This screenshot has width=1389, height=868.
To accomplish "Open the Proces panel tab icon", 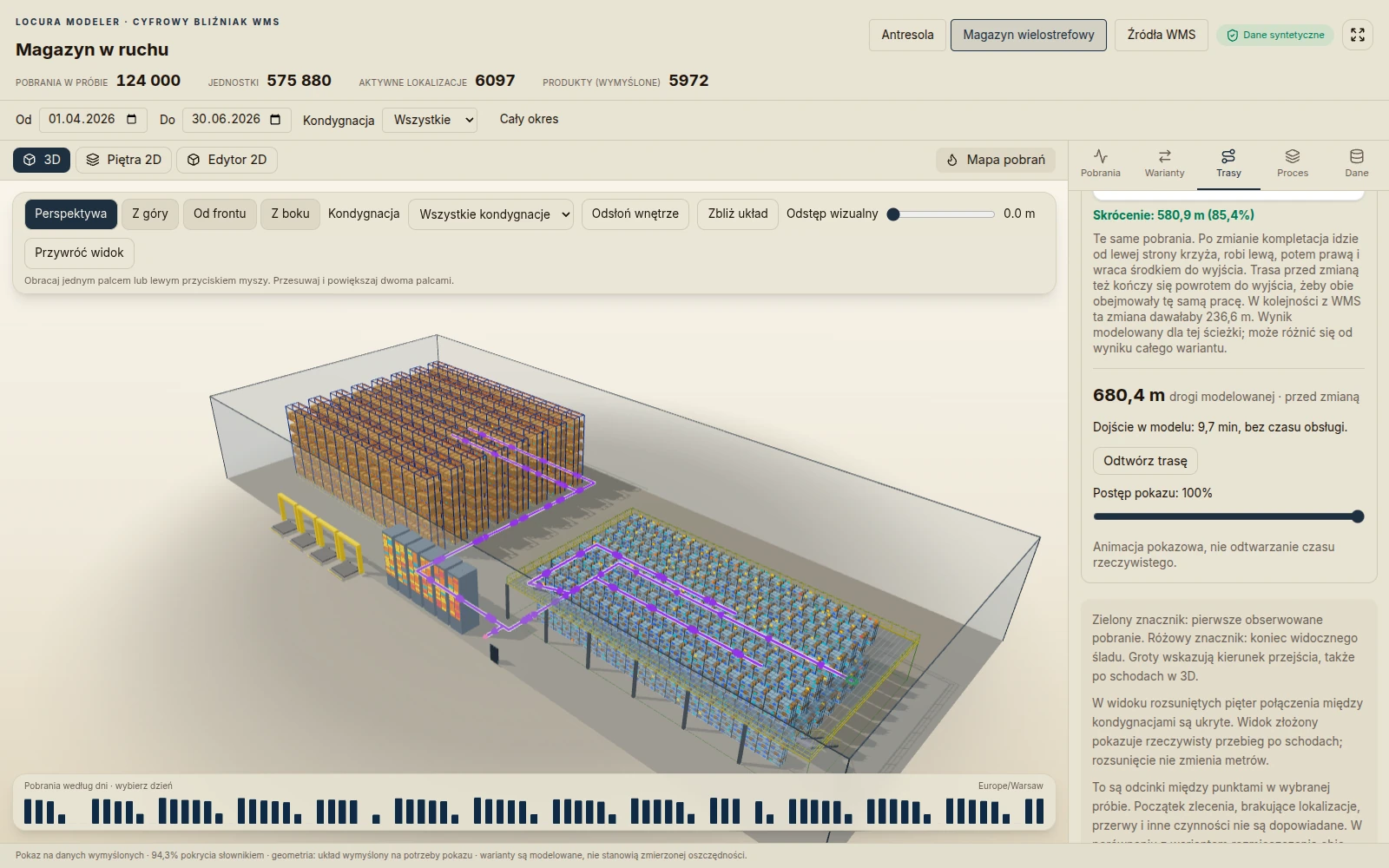I will 1293,156.
